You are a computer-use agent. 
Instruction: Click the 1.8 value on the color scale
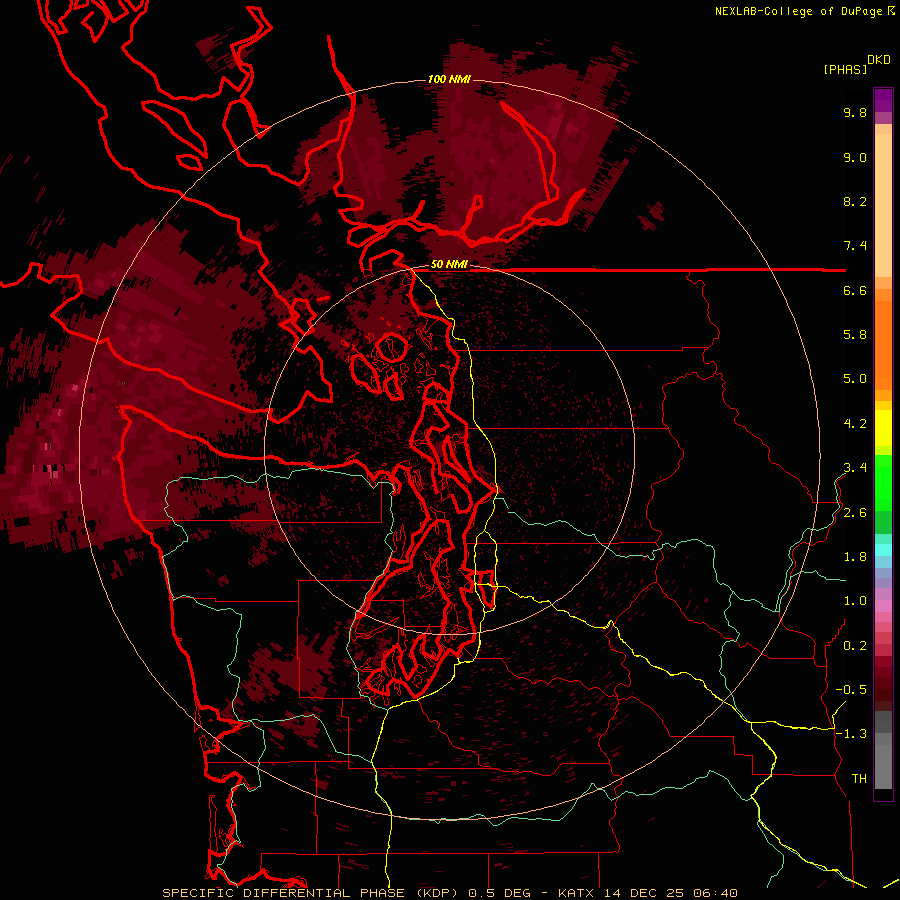click(855, 557)
